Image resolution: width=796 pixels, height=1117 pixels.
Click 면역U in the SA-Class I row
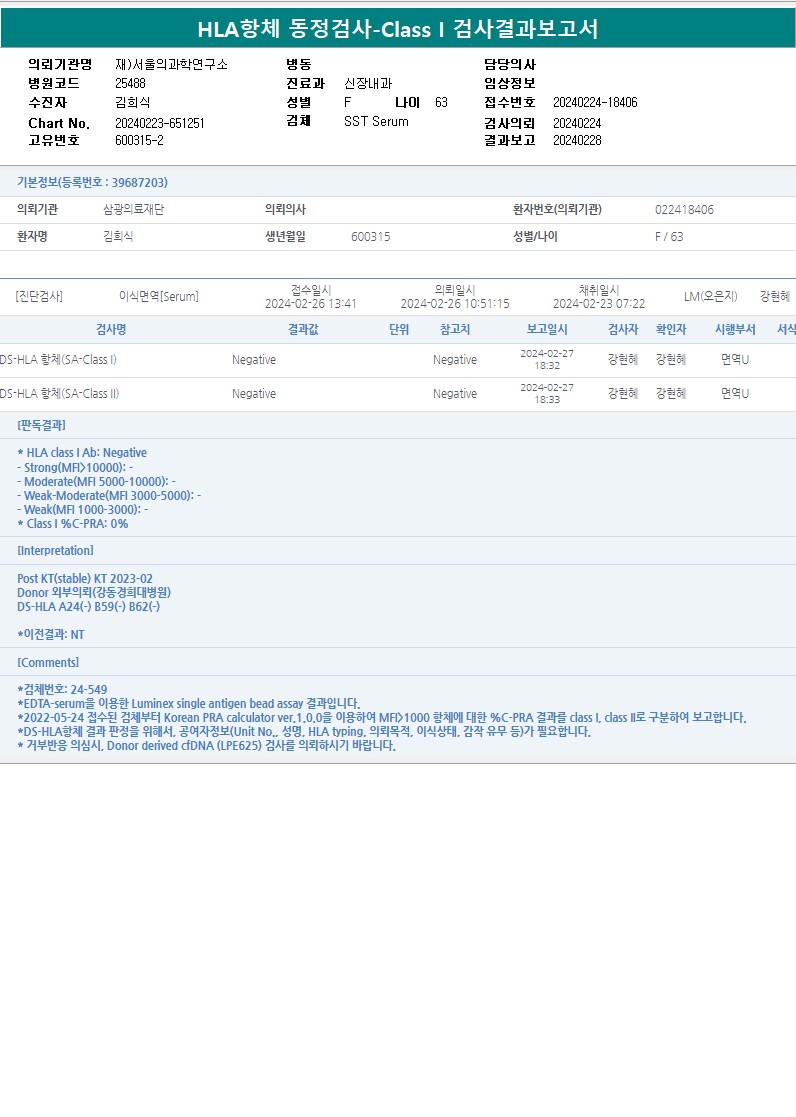(735, 360)
